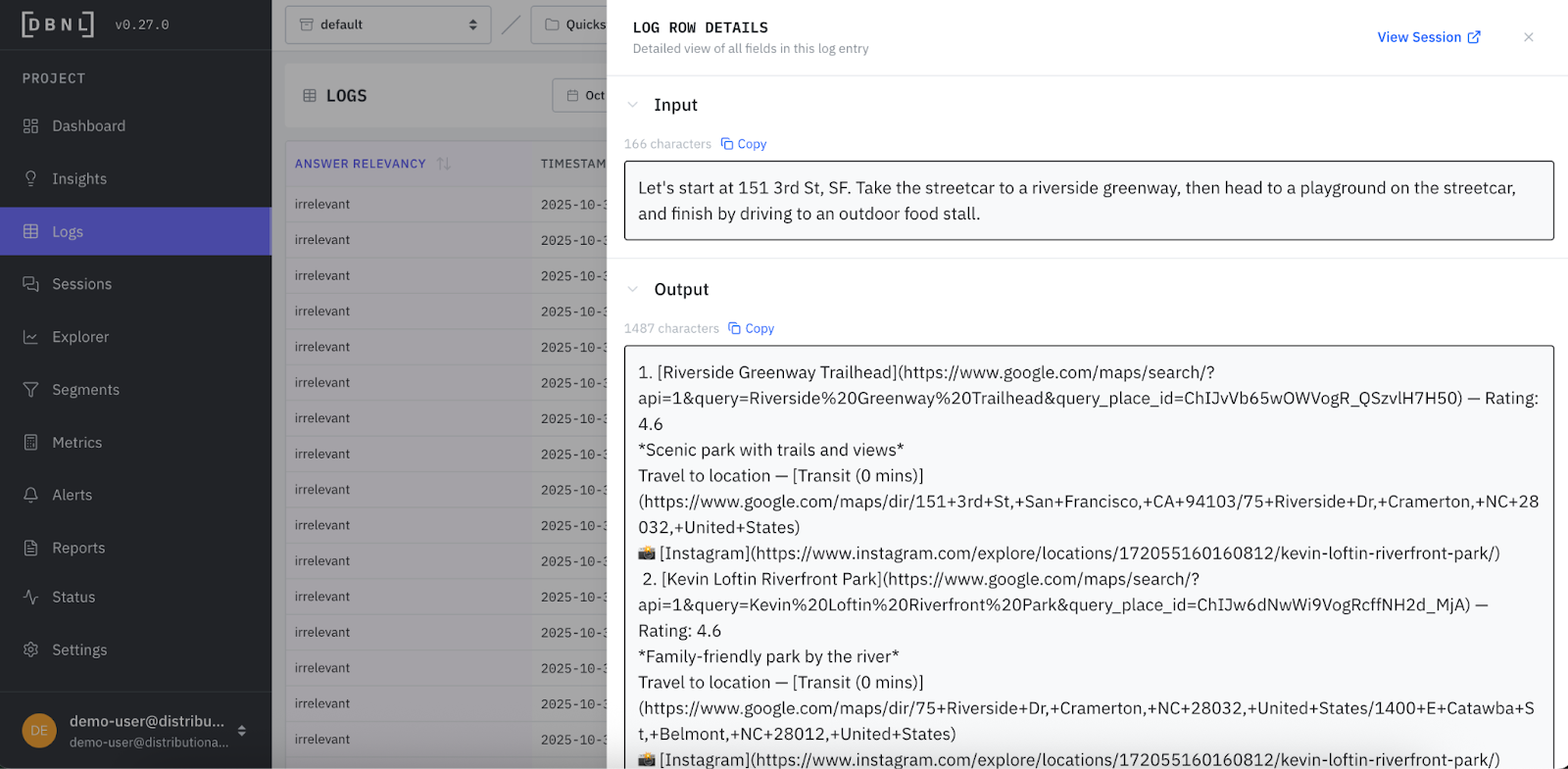This screenshot has height=769, width=1568.
Task: Click the Metrics calculator icon
Action: pos(30,443)
